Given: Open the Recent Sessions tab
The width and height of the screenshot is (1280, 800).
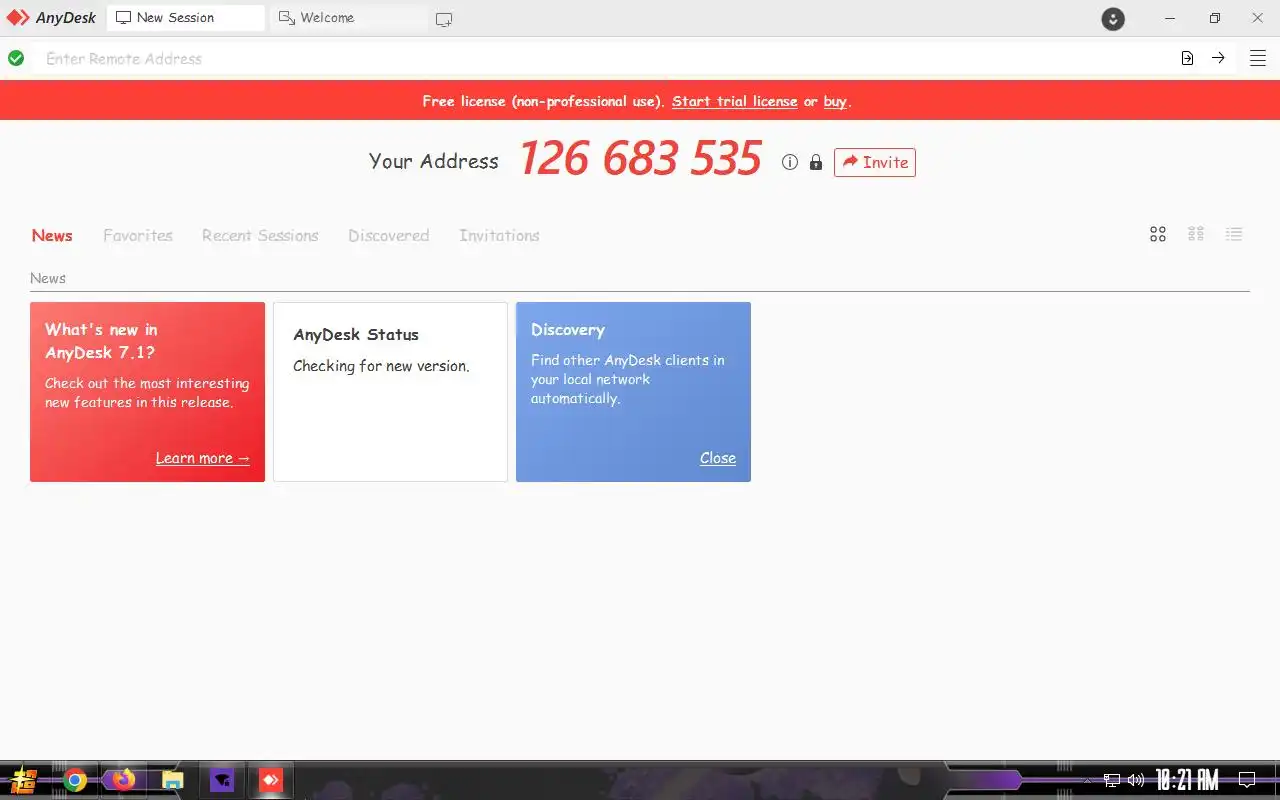Looking at the screenshot, I should coord(260,236).
